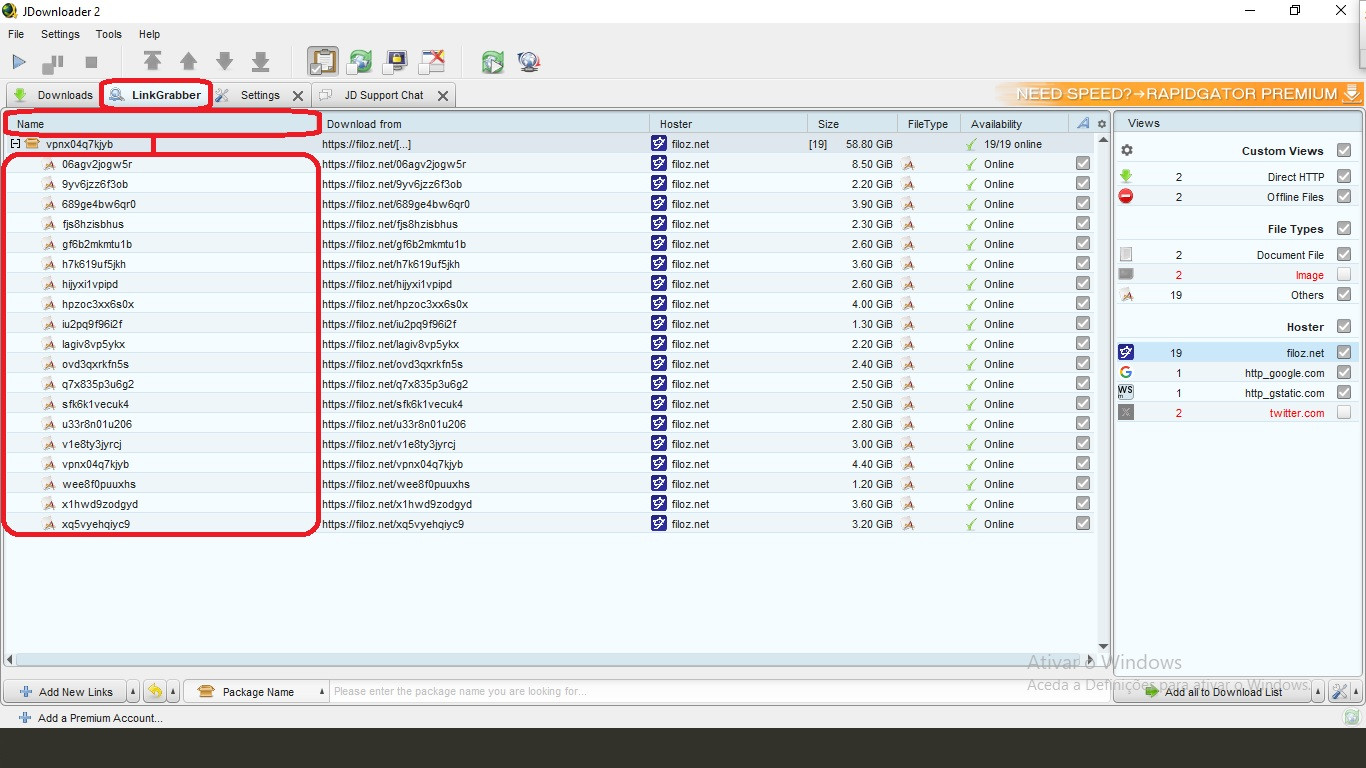Close the JD Support Chat tab
This screenshot has width=1366, height=768.
tap(443, 96)
